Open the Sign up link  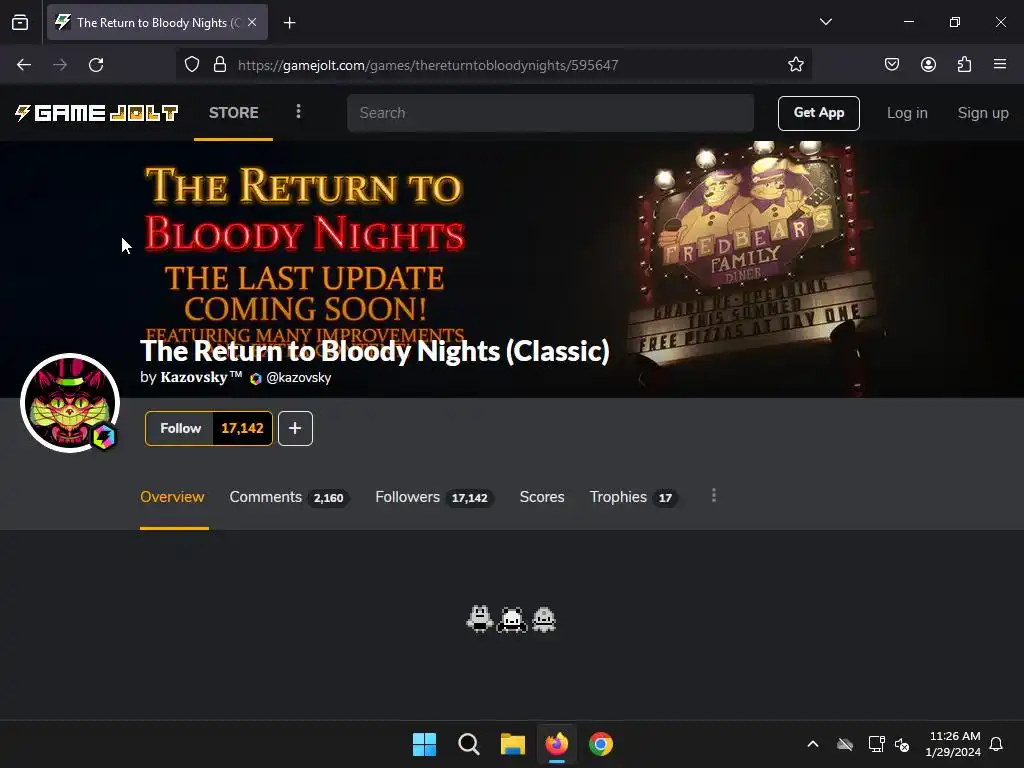[983, 113]
